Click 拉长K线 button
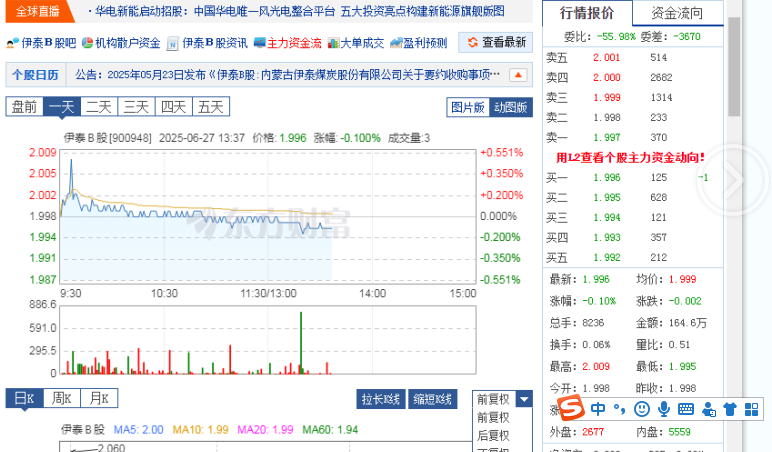Image resolution: width=772 pixels, height=452 pixels. [x=381, y=399]
